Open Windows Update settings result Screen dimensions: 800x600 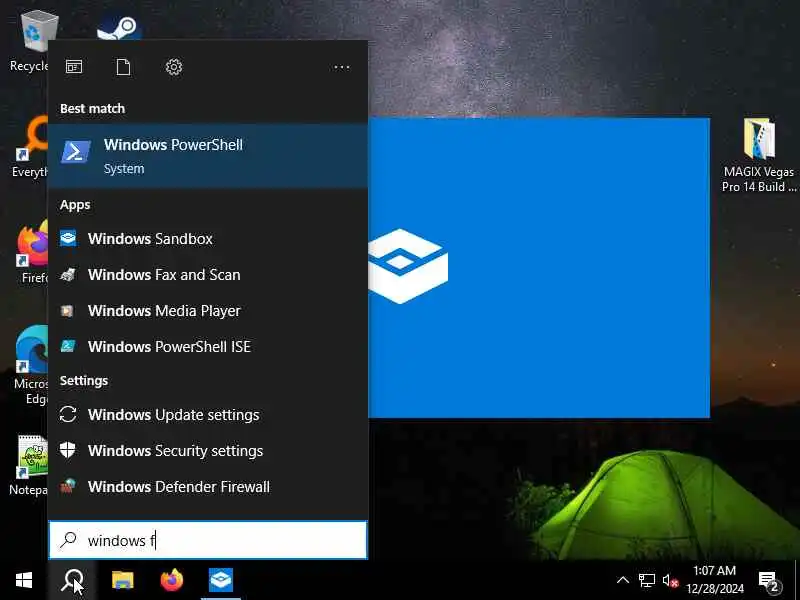pyautogui.click(x=208, y=415)
